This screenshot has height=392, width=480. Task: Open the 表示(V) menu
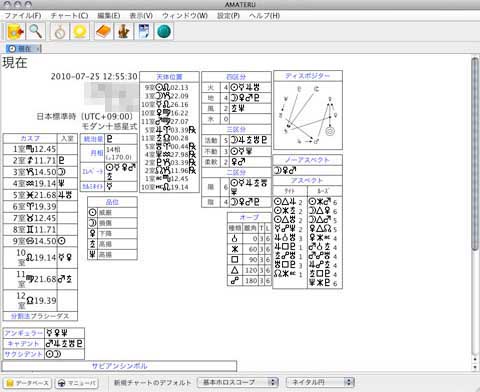pos(141,16)
